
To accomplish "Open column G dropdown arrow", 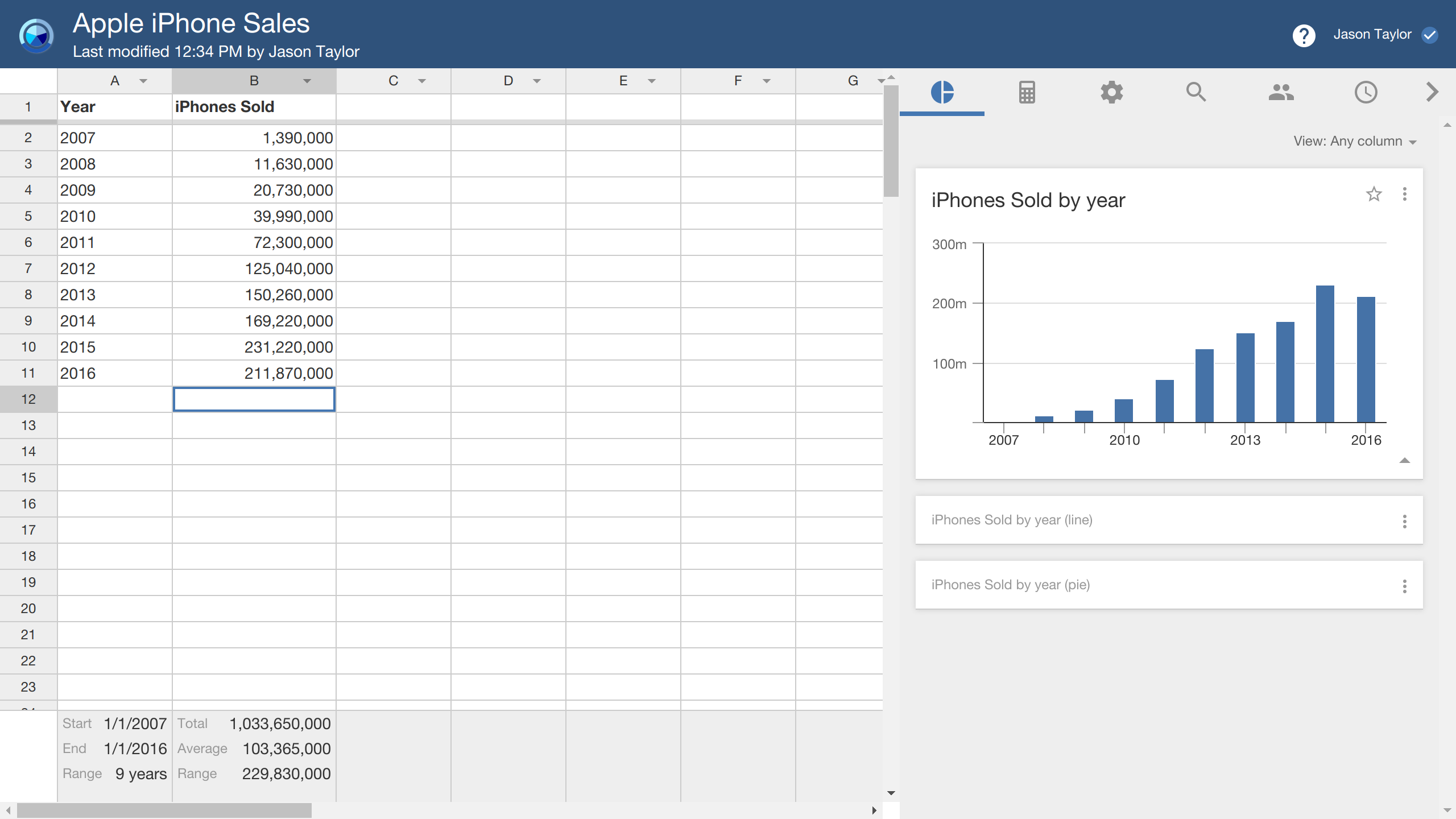I will [880, 81].
